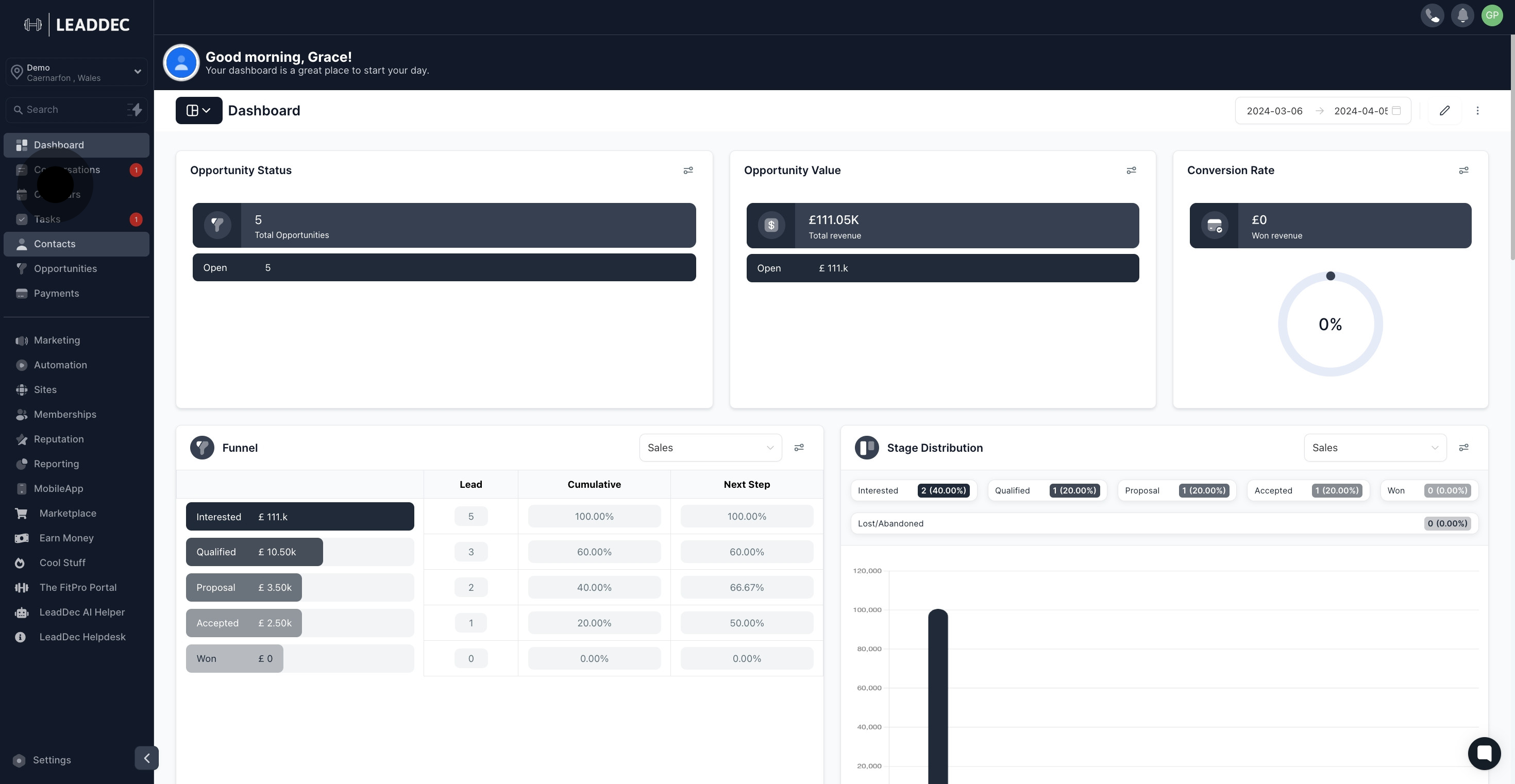This screenshot has width=1515, height=784.
Task: Click the pencil edit dashboard icon
Action: [1444, 110]
